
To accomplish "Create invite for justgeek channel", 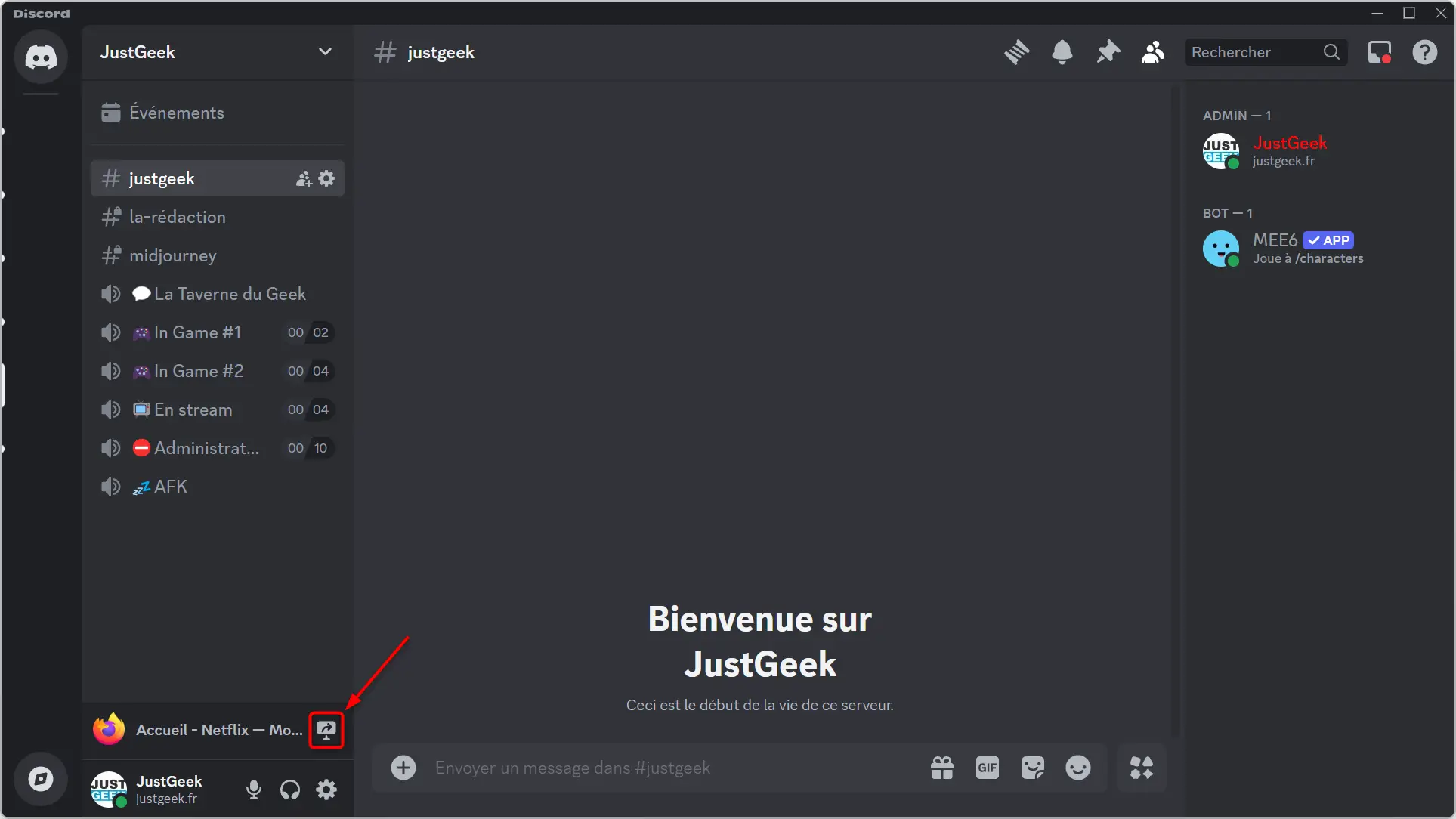I will [304, 178].
